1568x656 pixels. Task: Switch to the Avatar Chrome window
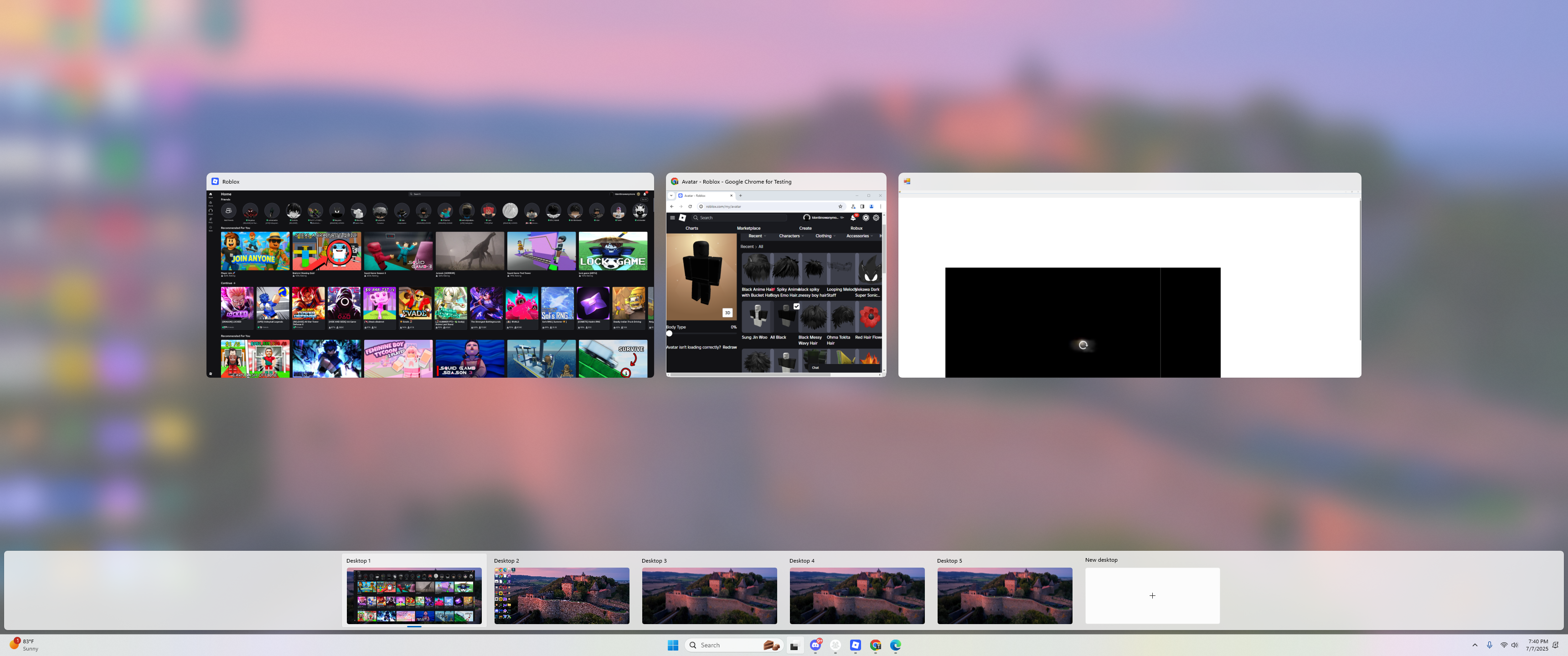(x=775, y=283)
